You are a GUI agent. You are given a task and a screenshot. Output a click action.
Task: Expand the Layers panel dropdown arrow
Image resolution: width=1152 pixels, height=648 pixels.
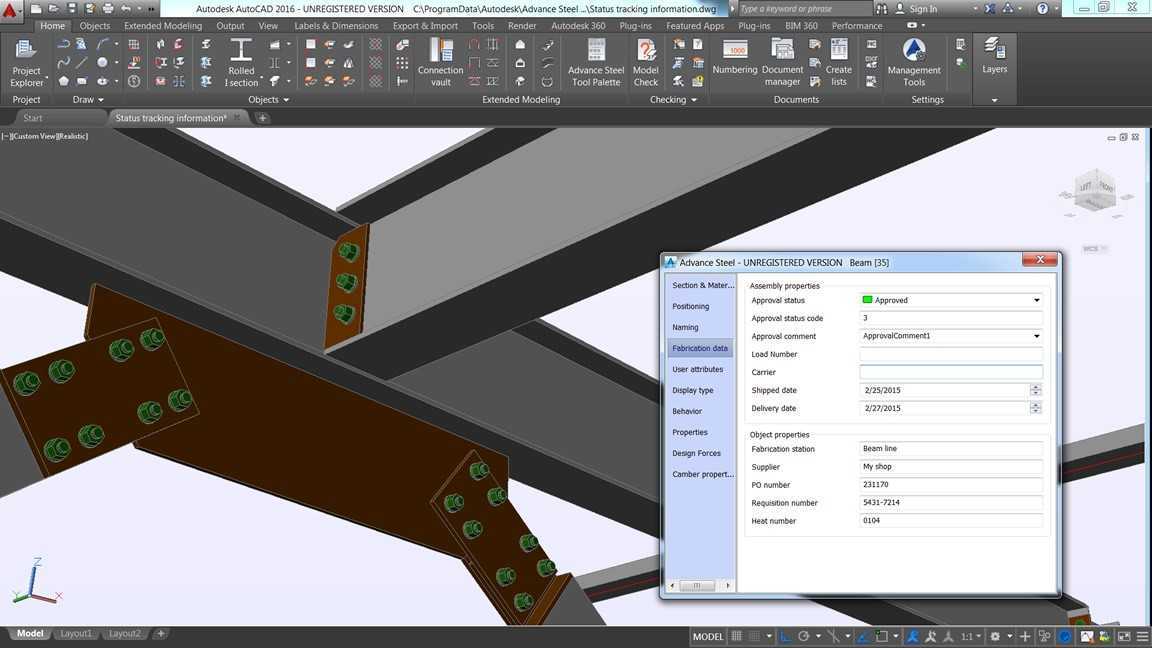coord(994,100)
